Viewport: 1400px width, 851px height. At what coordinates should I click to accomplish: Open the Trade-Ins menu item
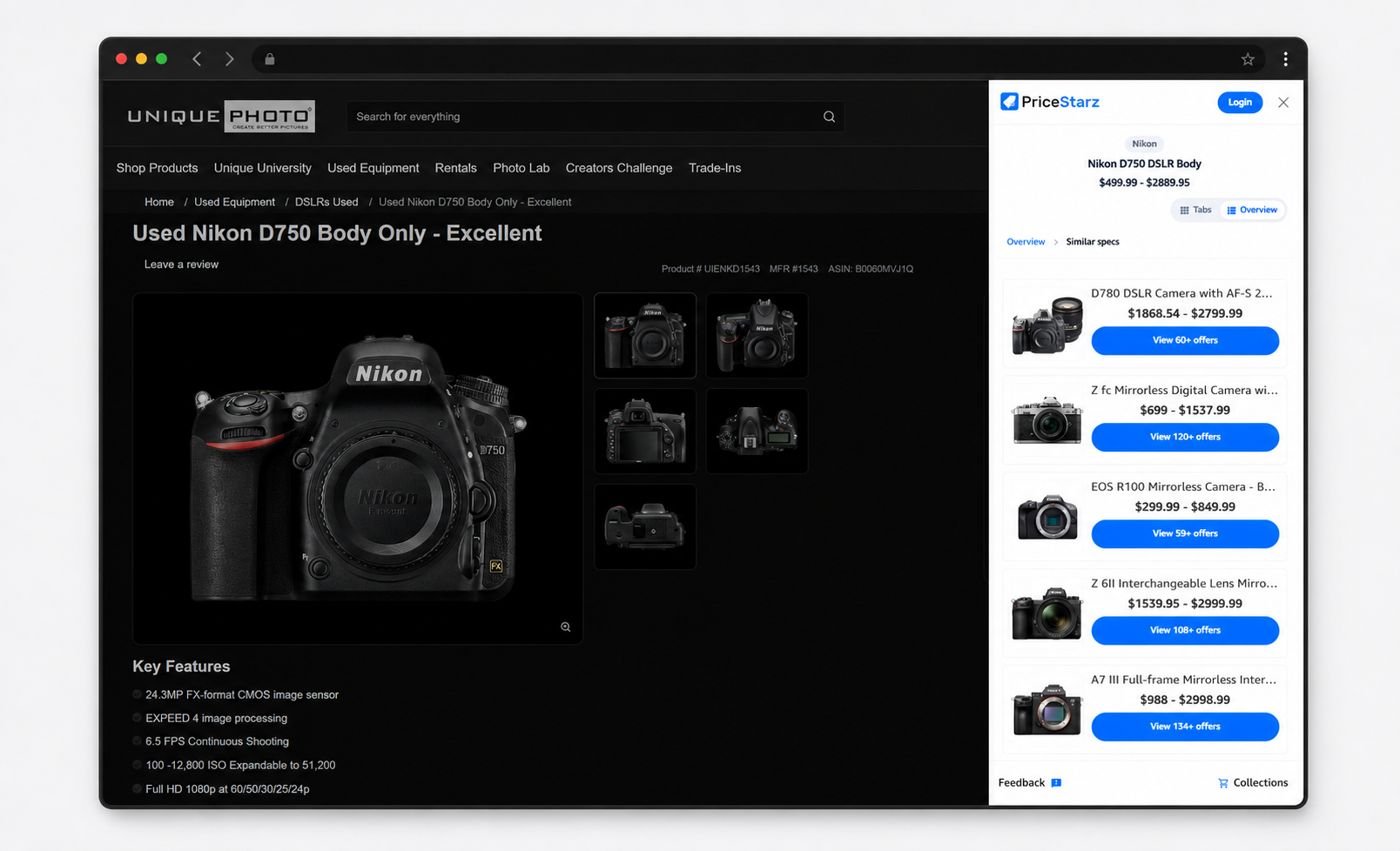tap(715, 168)
